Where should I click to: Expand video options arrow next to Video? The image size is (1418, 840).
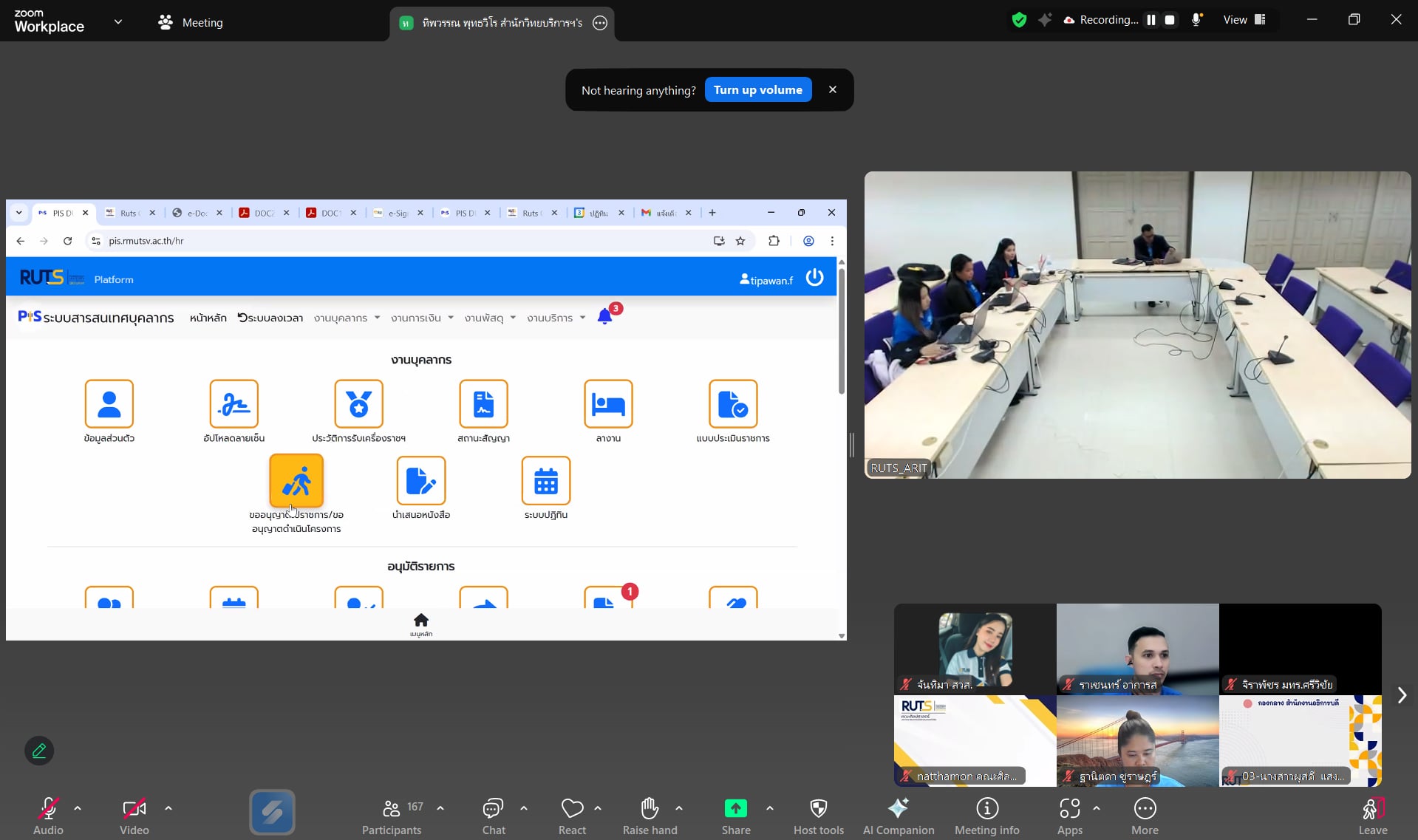click(x=168, y=808)
